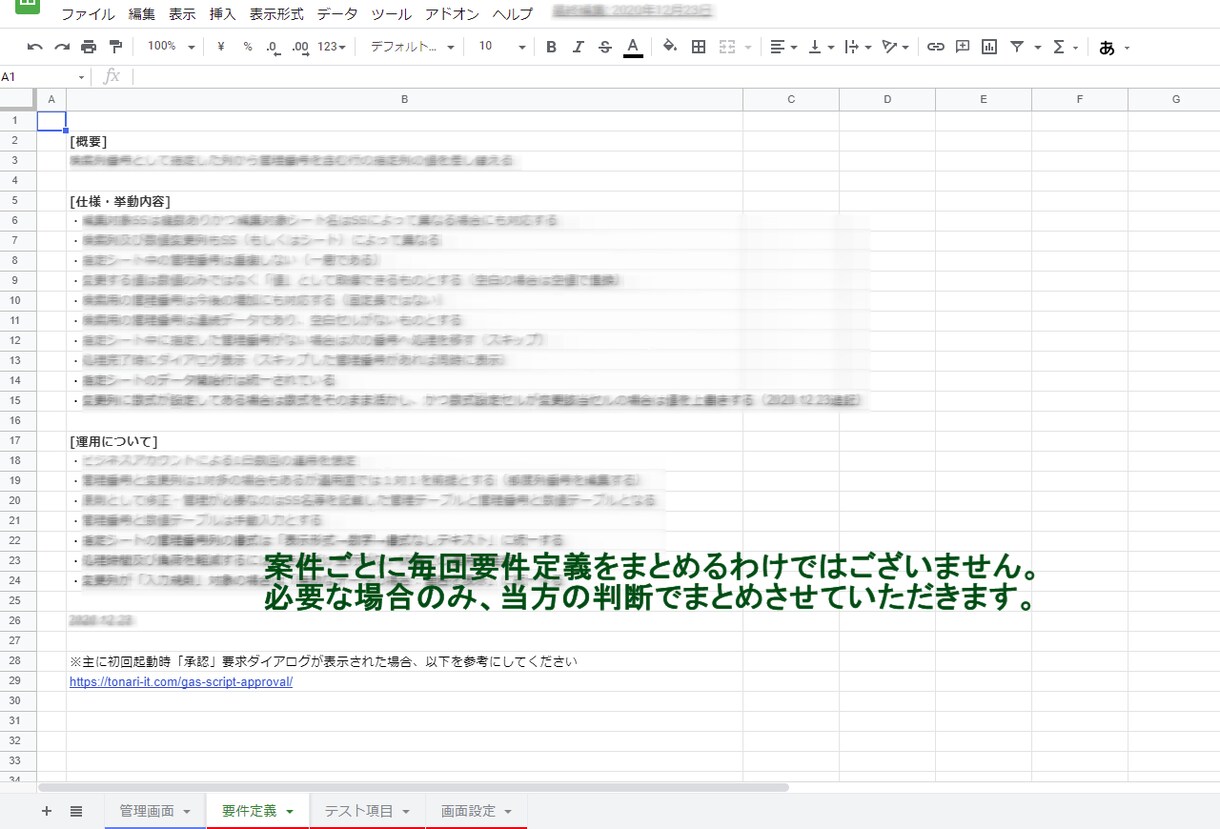This screenshot has height=829, width=1220.
Task: Decrease decimal places
Action: (273, 47)
